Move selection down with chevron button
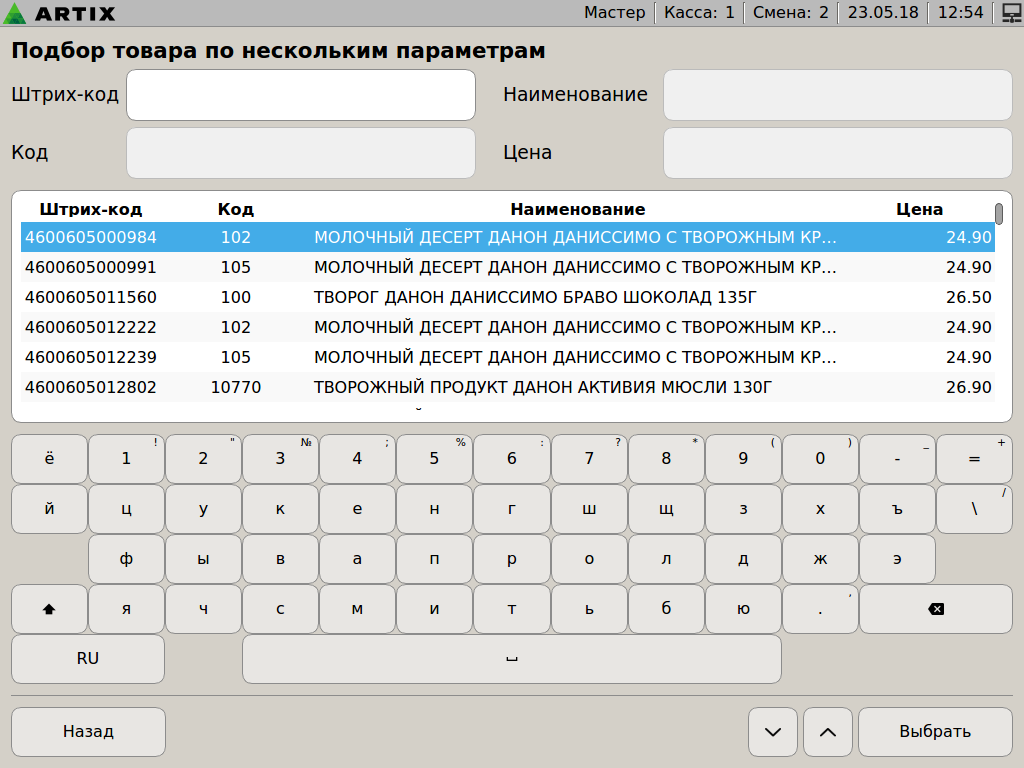The width and height of the screenshot is (1024, 768). click(773, 732)
